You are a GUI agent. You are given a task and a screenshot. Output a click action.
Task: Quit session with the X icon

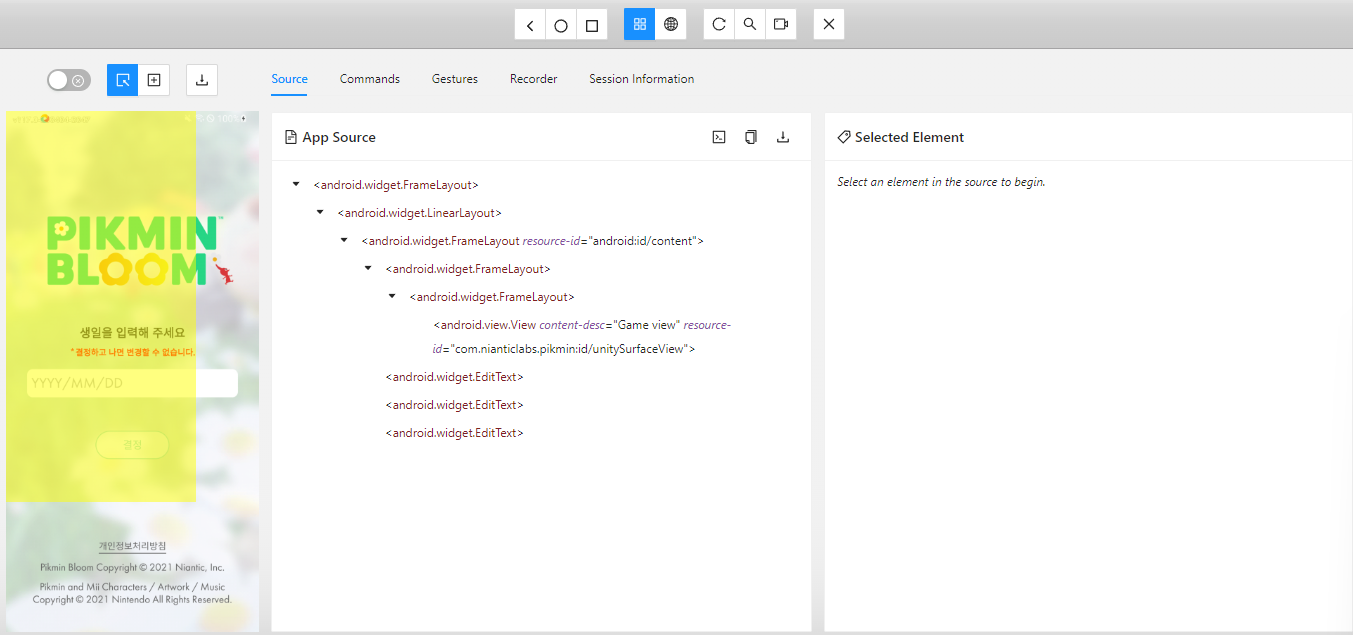pyautogui.click(x=829, y=25)
